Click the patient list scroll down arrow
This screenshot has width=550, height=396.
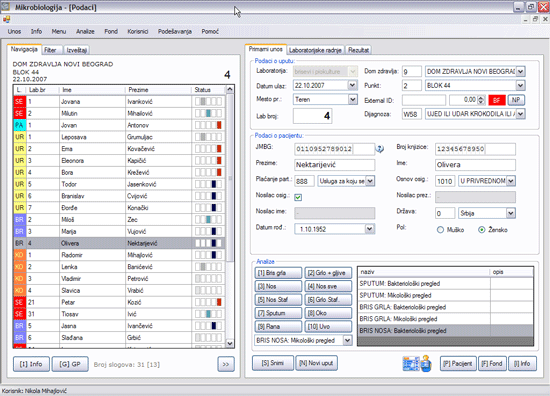click(x=230, y=343)
